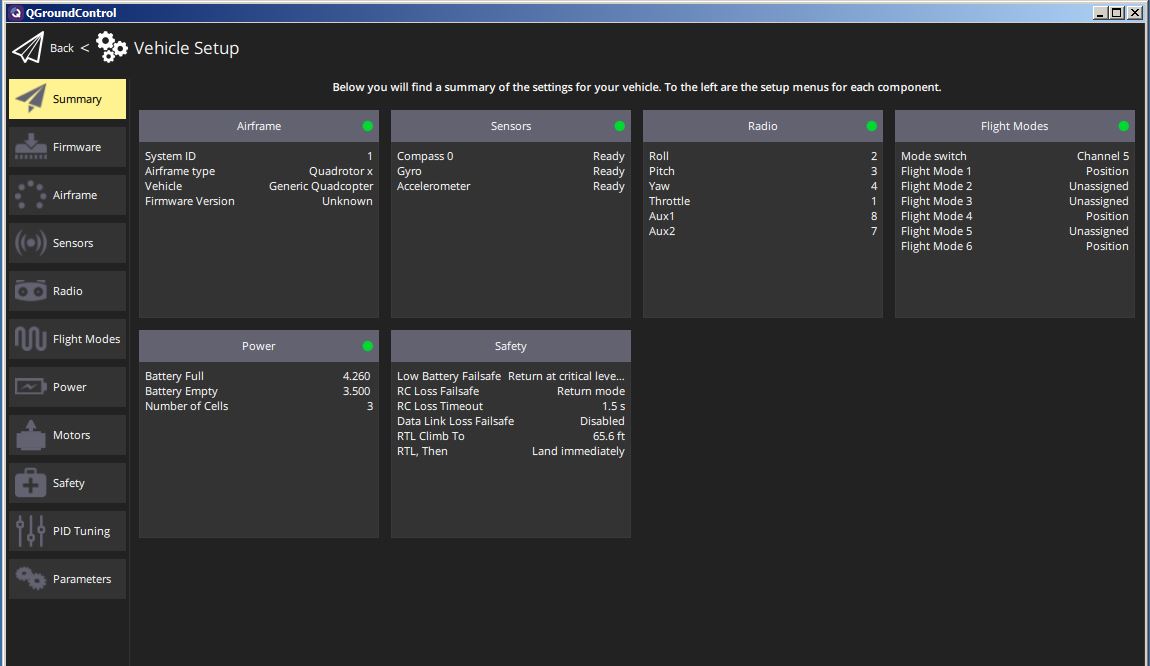Viewport: 1150px width, 666px height.
Task: Click green status dot on Radio card
Action: (871, 126)
